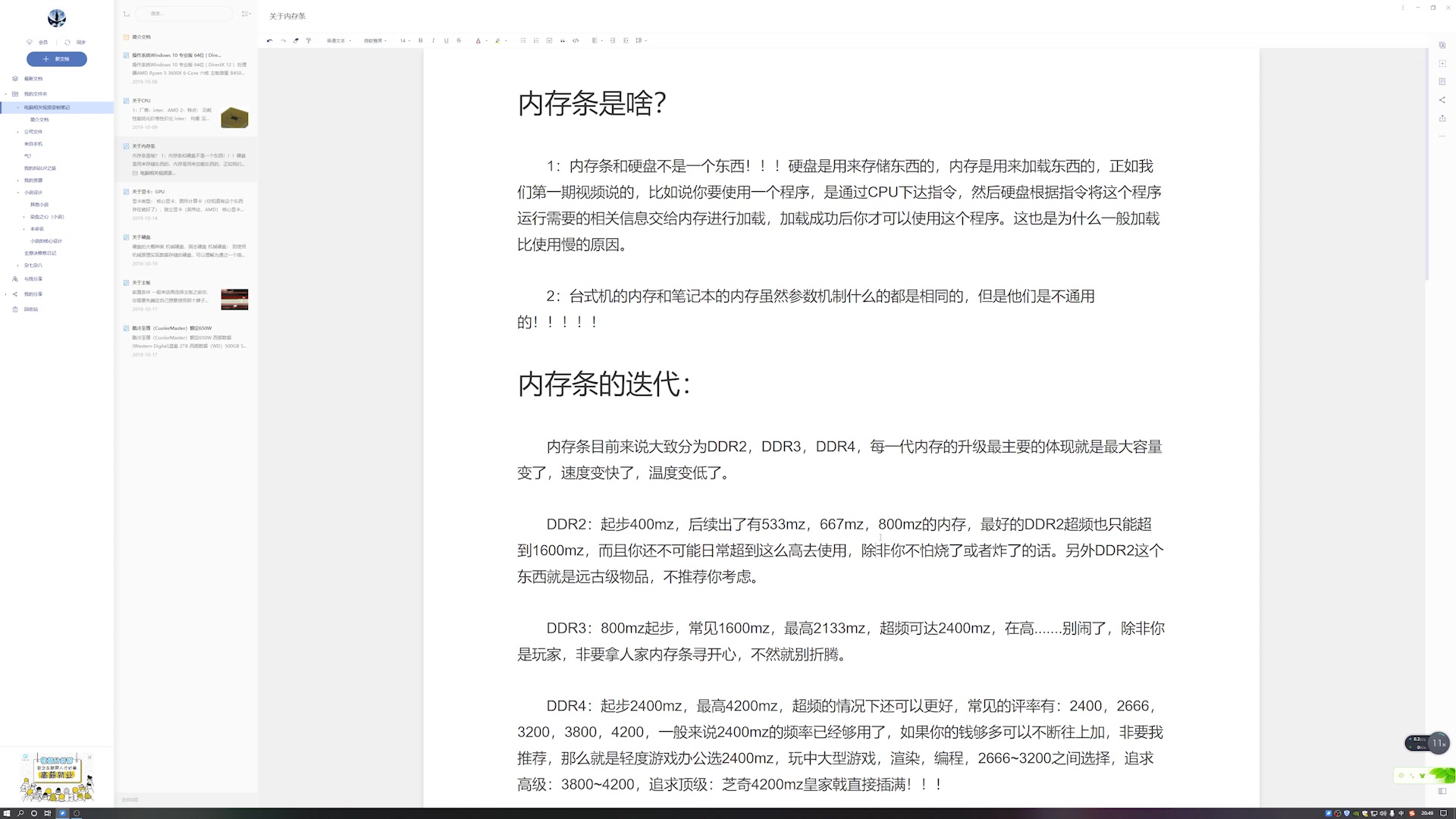The height and width of the screenshot is (819, 1456).
Task: Insert a to-do checklist
Action: coord(549,40)
